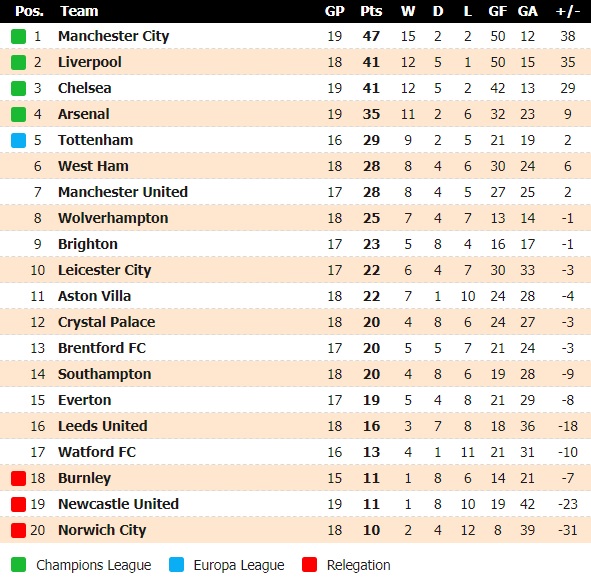Screen dimensions: 591x586
Task: Select the Team column header
Action: 79,11
